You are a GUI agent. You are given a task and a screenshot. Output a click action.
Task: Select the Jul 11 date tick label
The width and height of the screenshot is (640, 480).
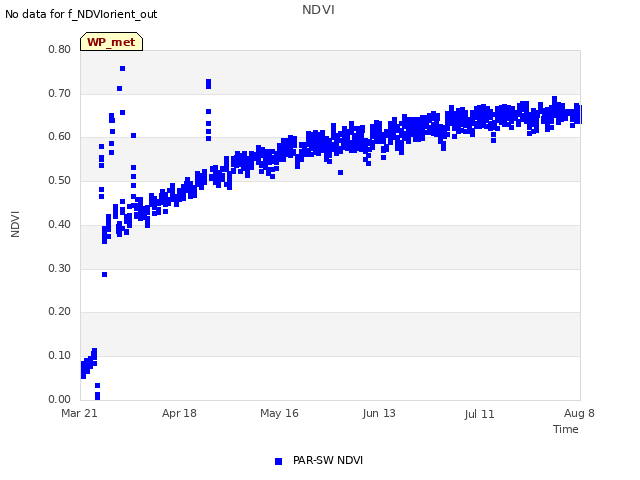479,414
